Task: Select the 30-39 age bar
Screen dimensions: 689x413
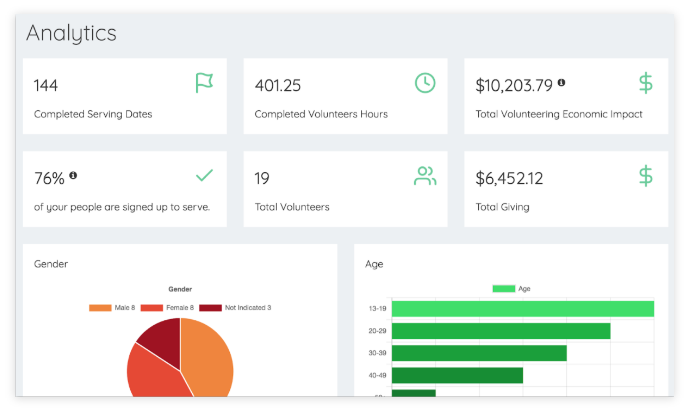Action: pos(479,353)
